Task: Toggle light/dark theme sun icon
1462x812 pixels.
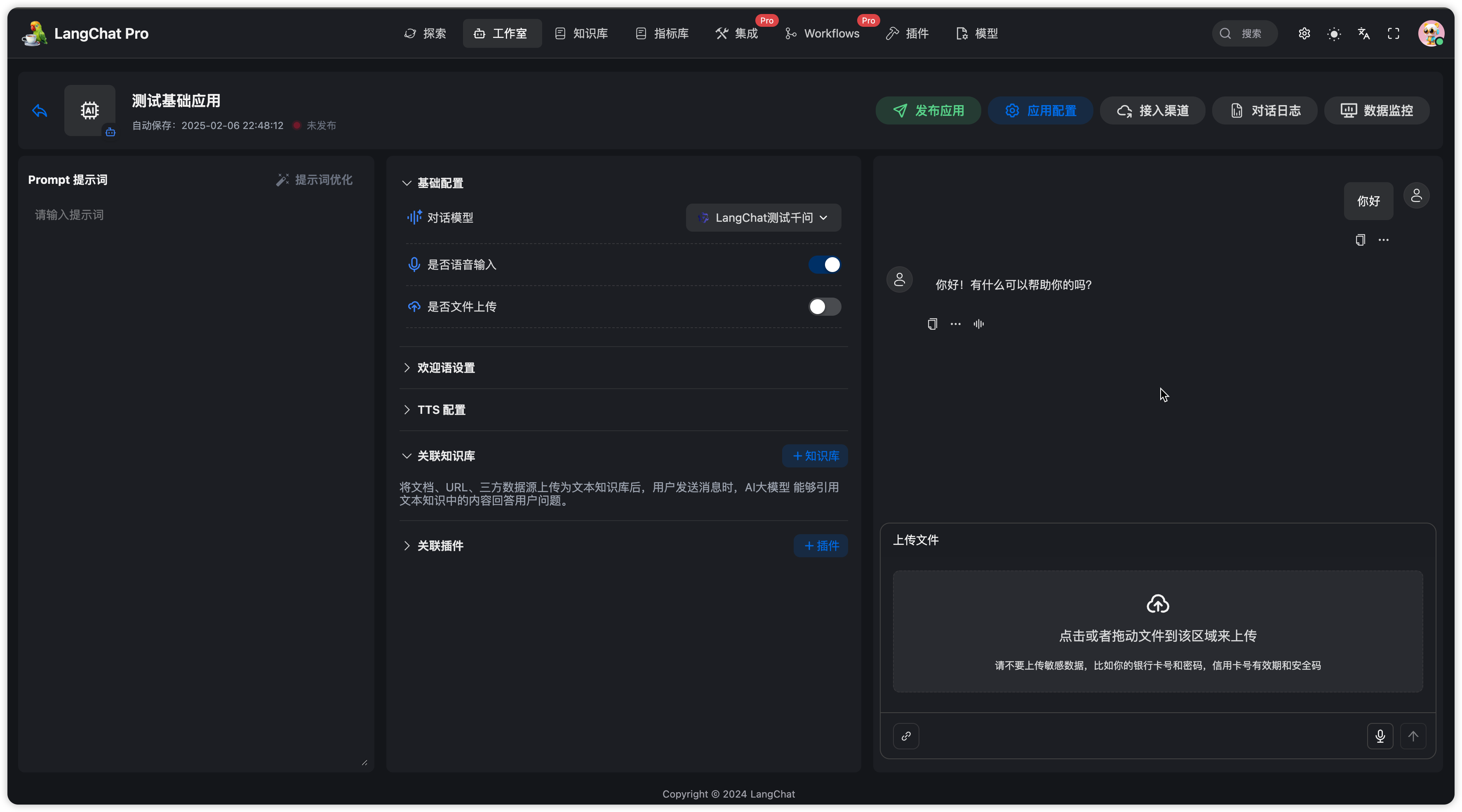Action: [x=1334, y=33]
